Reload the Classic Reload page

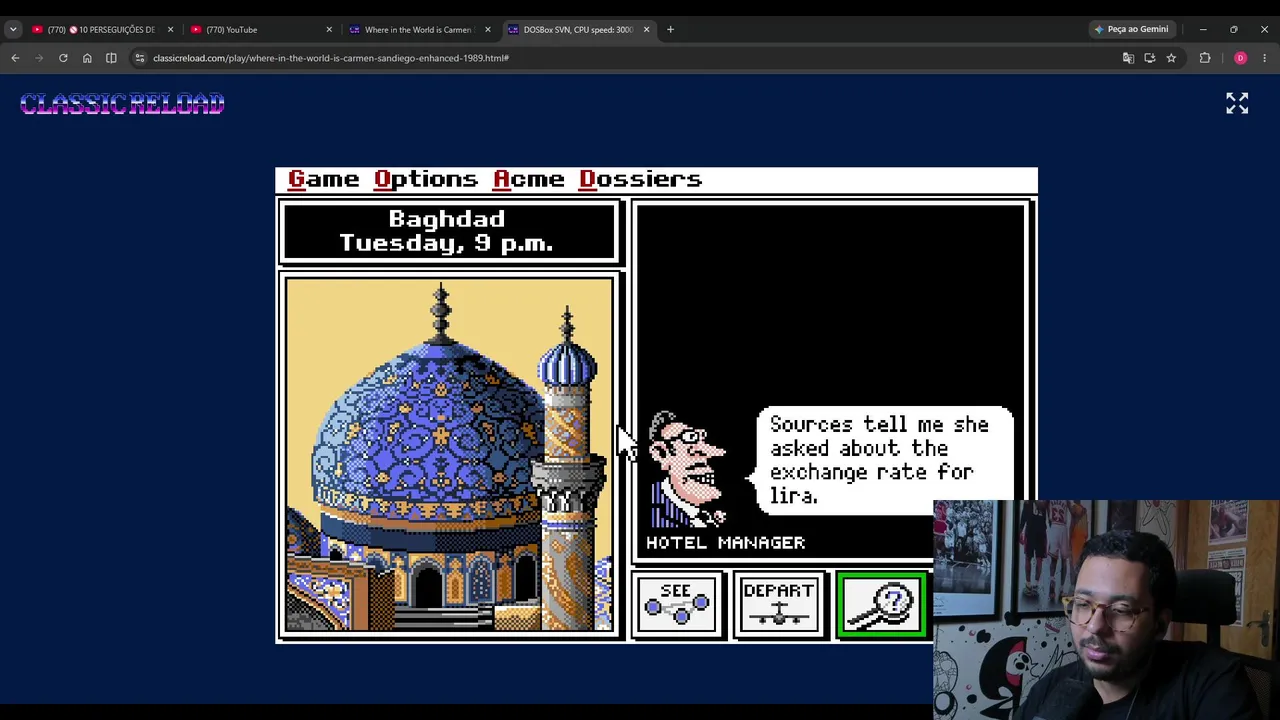[63, 58]
